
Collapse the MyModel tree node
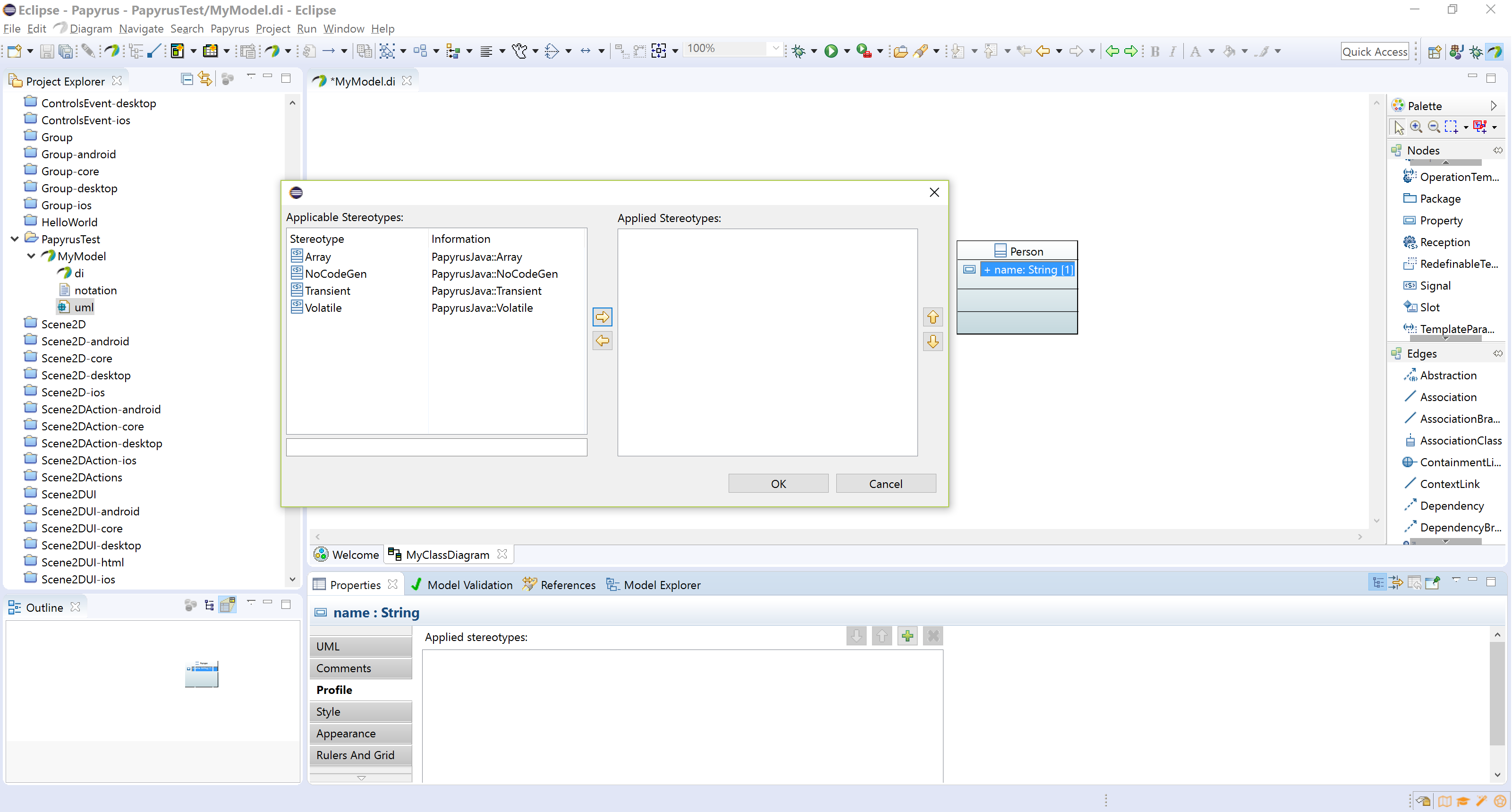pyautogui.click(x=31, y=256)
